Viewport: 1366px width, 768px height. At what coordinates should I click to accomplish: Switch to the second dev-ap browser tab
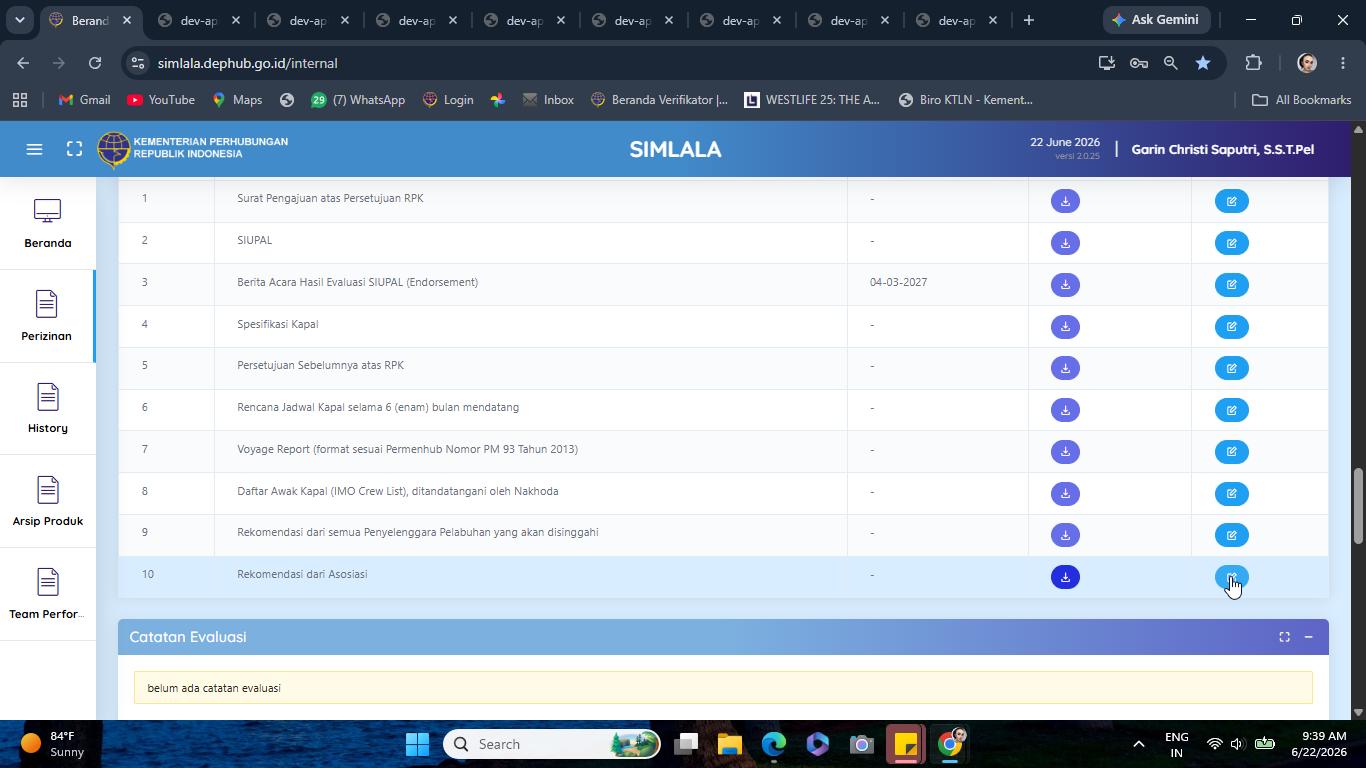308,20
